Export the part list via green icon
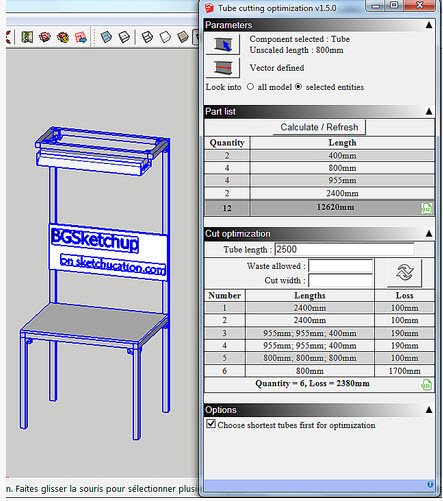443x501 pixels. (427, 208)
